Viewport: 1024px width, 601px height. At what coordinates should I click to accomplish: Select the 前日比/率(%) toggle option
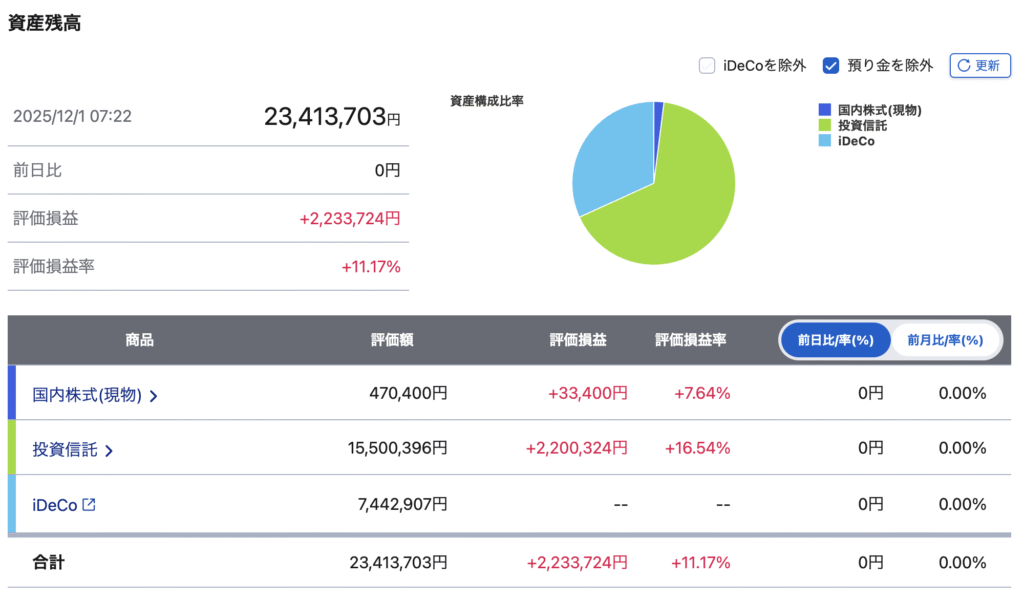[x=835, y=340]
